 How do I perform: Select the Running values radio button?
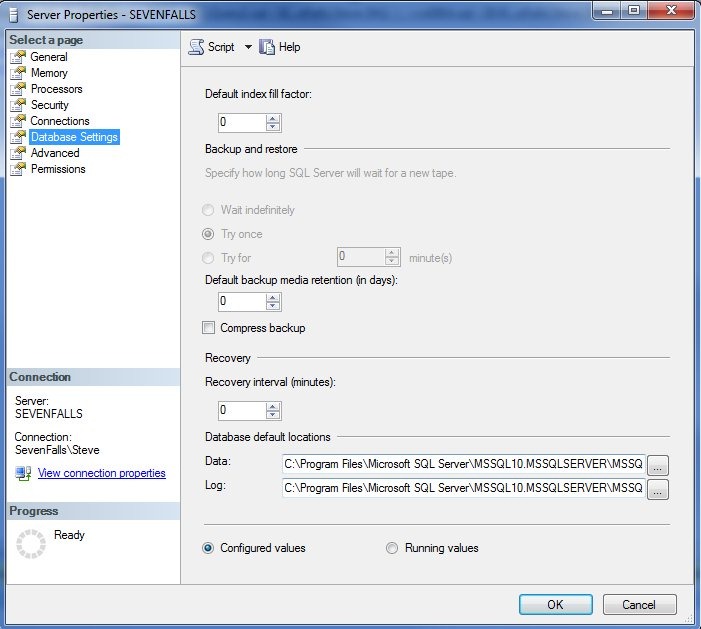392,548
